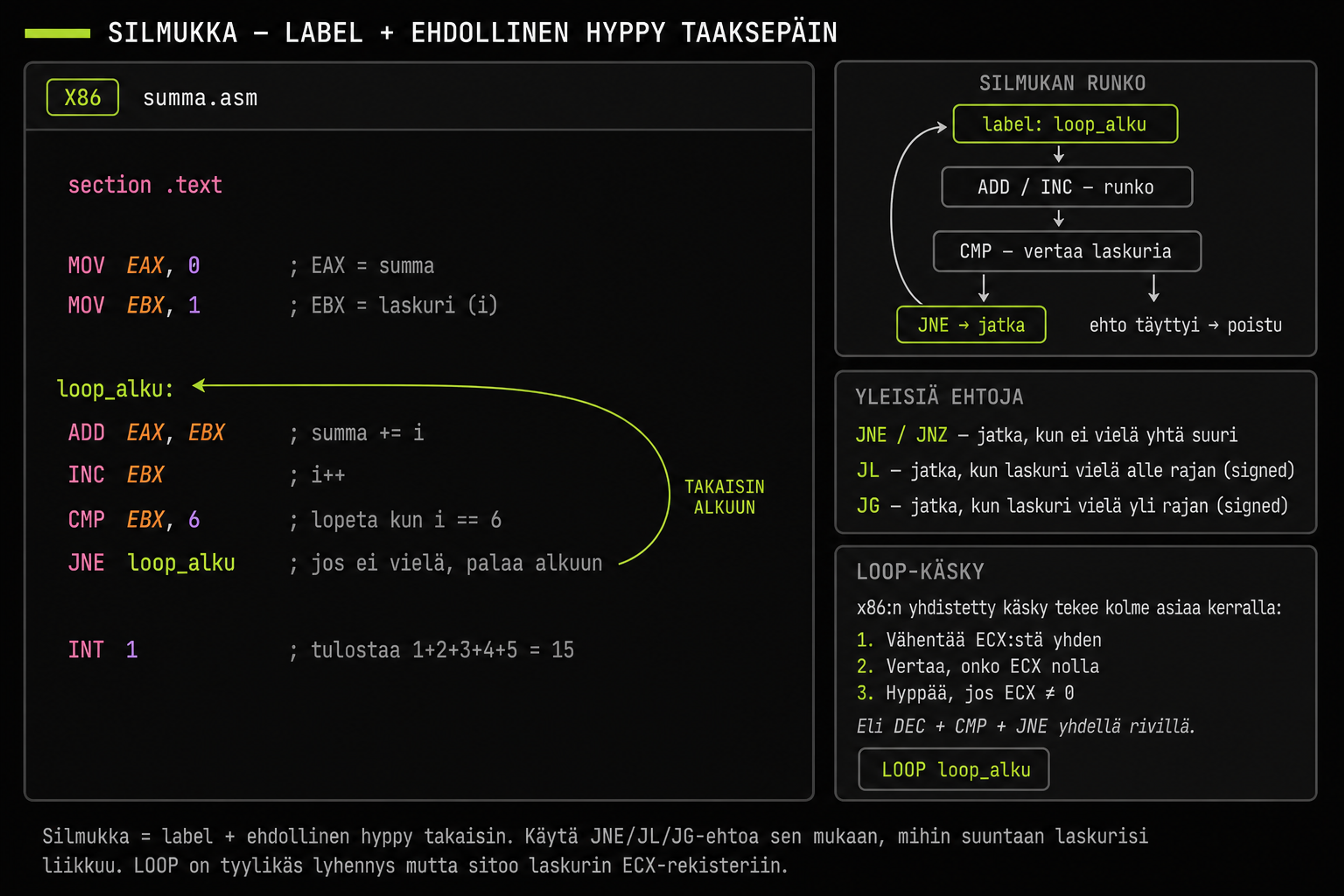Select the summa.asm file name
Screen dimensions: 1344x896
[200, 98]
